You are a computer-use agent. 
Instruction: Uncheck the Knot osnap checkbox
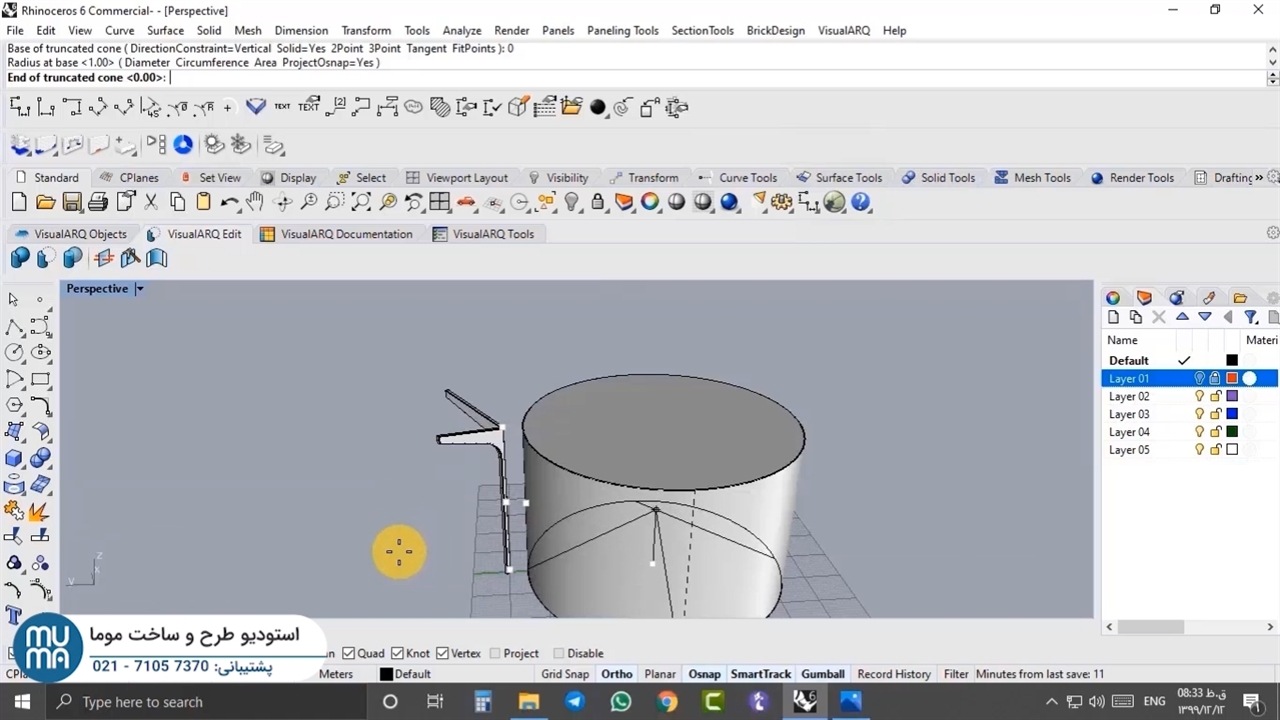point(397,653)
